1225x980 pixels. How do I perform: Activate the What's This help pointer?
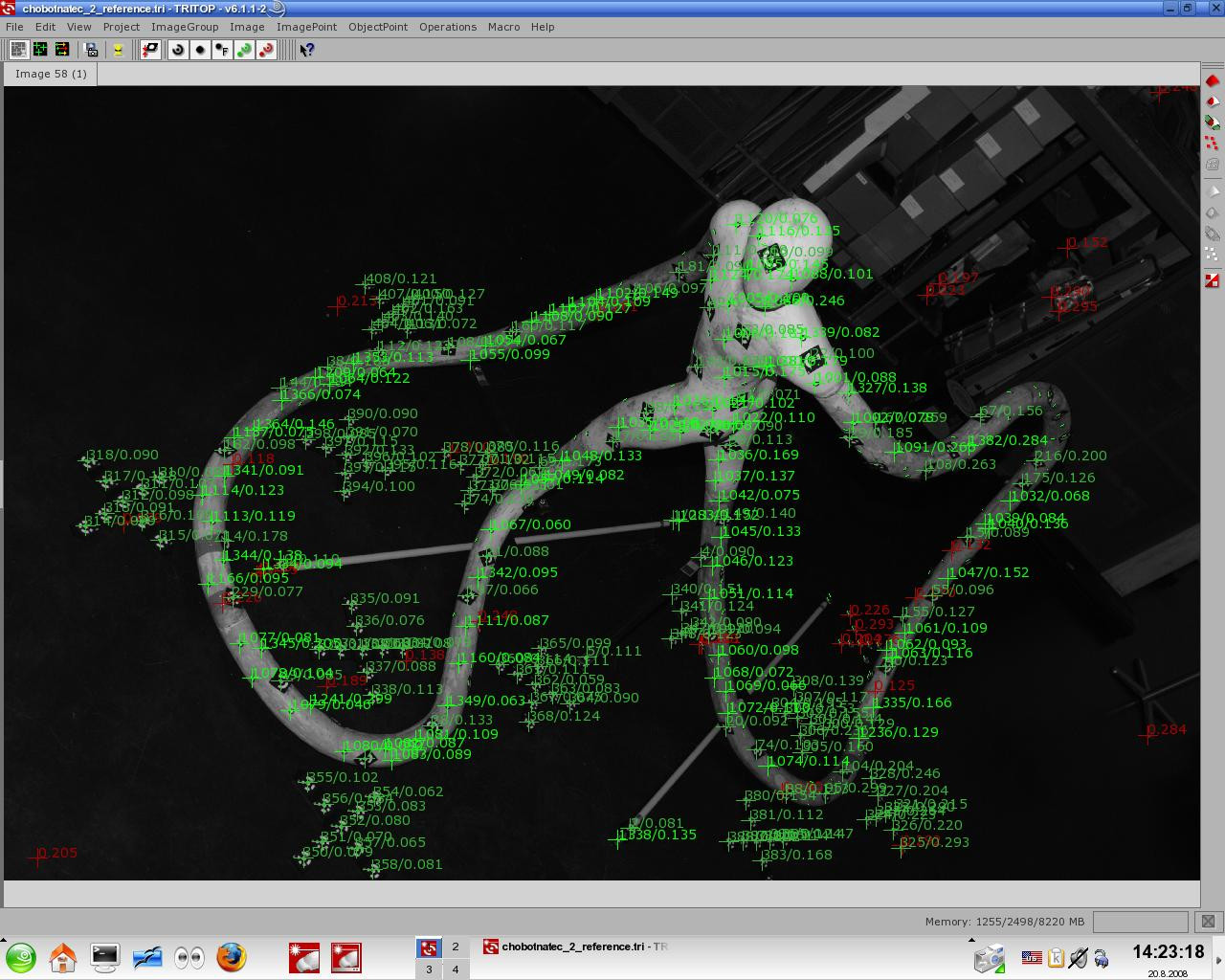(x=306, y=50)
